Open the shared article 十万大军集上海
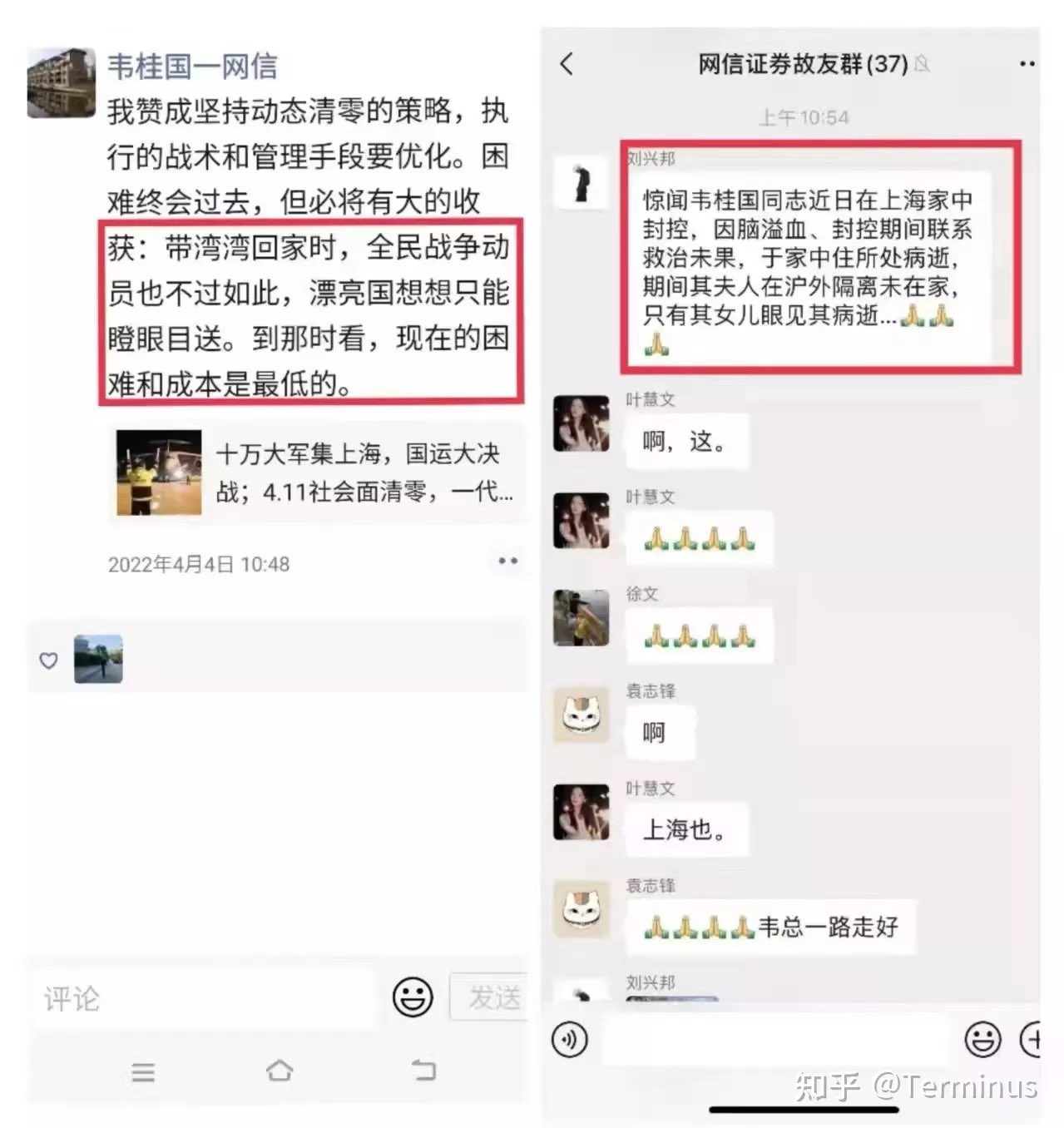Screen dimensions: 1064x1128 317,473
